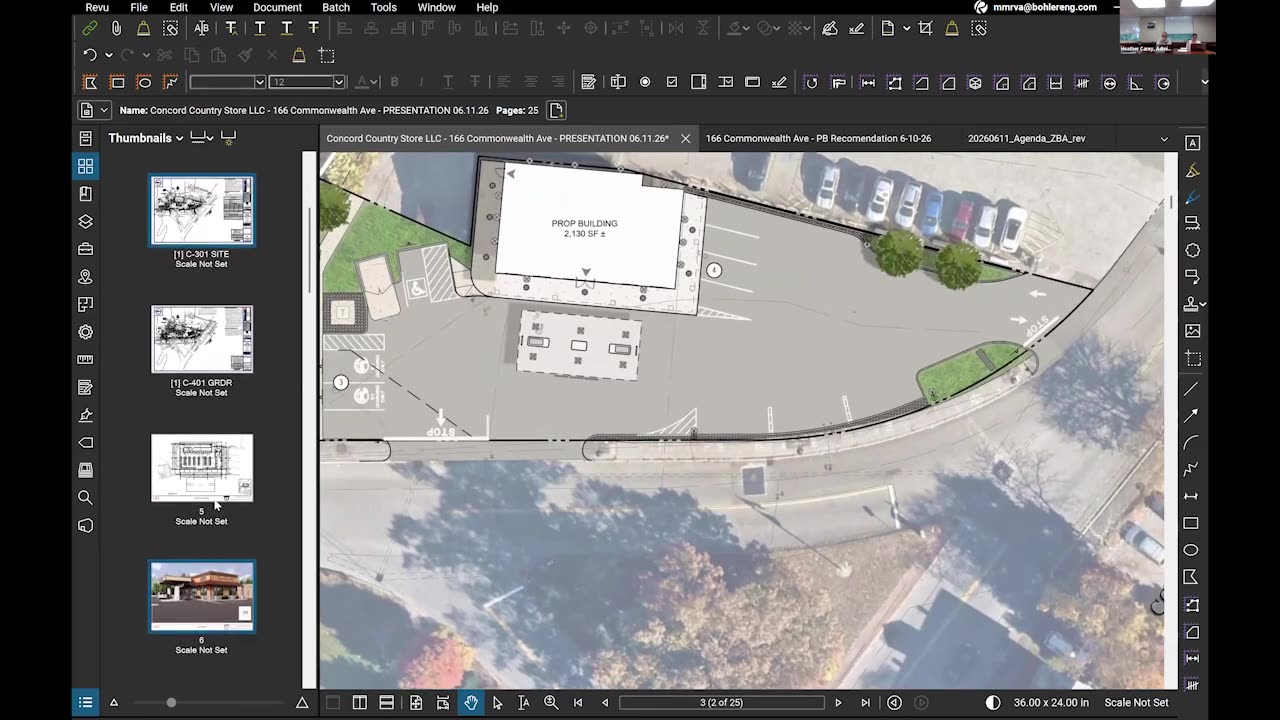Open the Bookmarks panel icon
The height and width of the screenshot is (720, 1280).
tap(86, 194)
